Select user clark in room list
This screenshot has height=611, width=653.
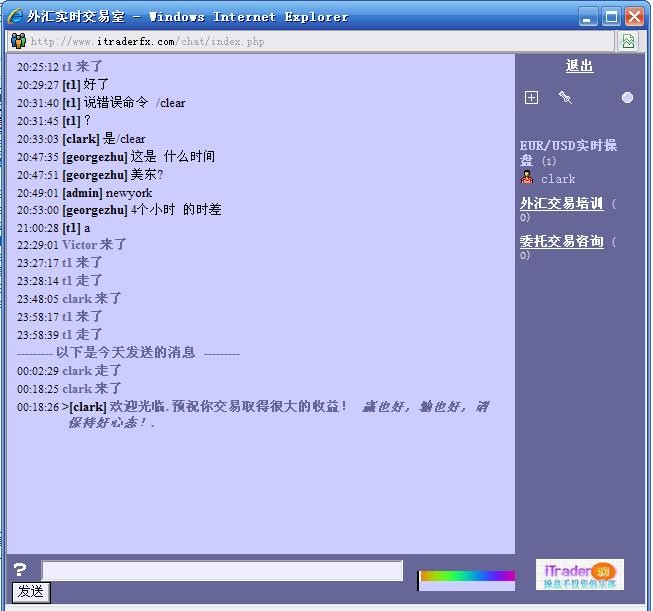tap(558, 179)
